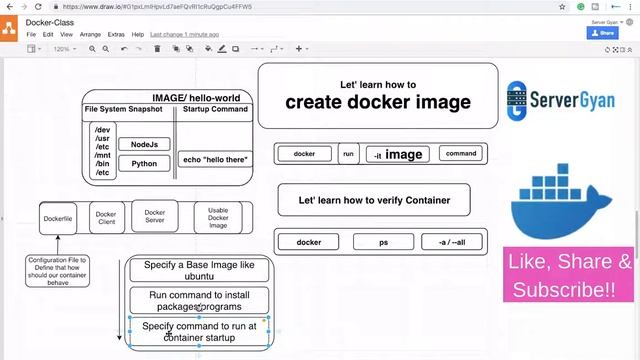Image resolution: width=640 pixels, height=360 pixels.
Task: Select 'Run command to install packages' box
Action: click(x=199, y=300)
